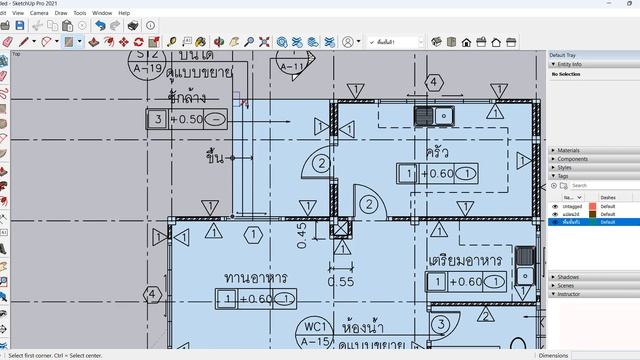Open the Help menu
640x360 pixels.
tap(124, 13)
